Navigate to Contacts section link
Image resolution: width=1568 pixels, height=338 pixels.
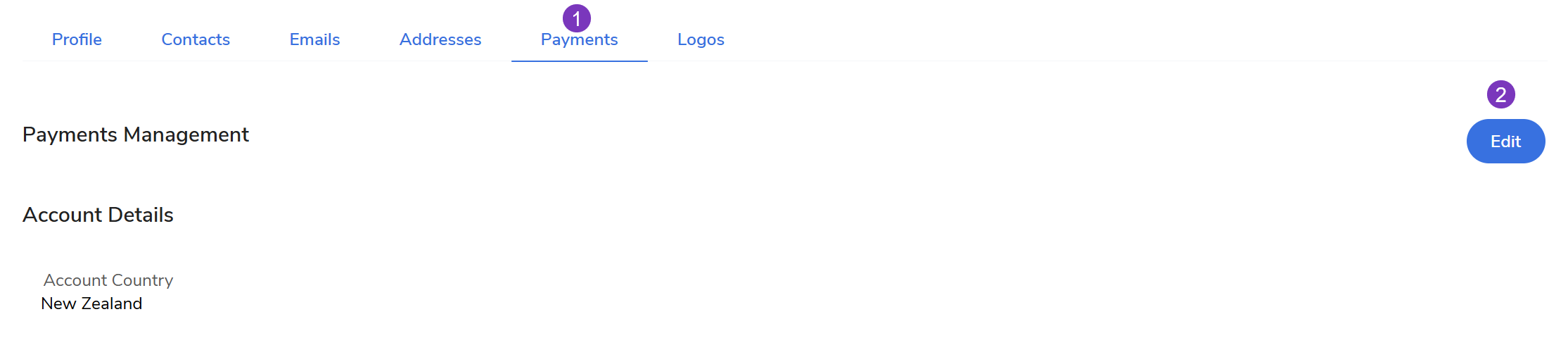[196, 39]
